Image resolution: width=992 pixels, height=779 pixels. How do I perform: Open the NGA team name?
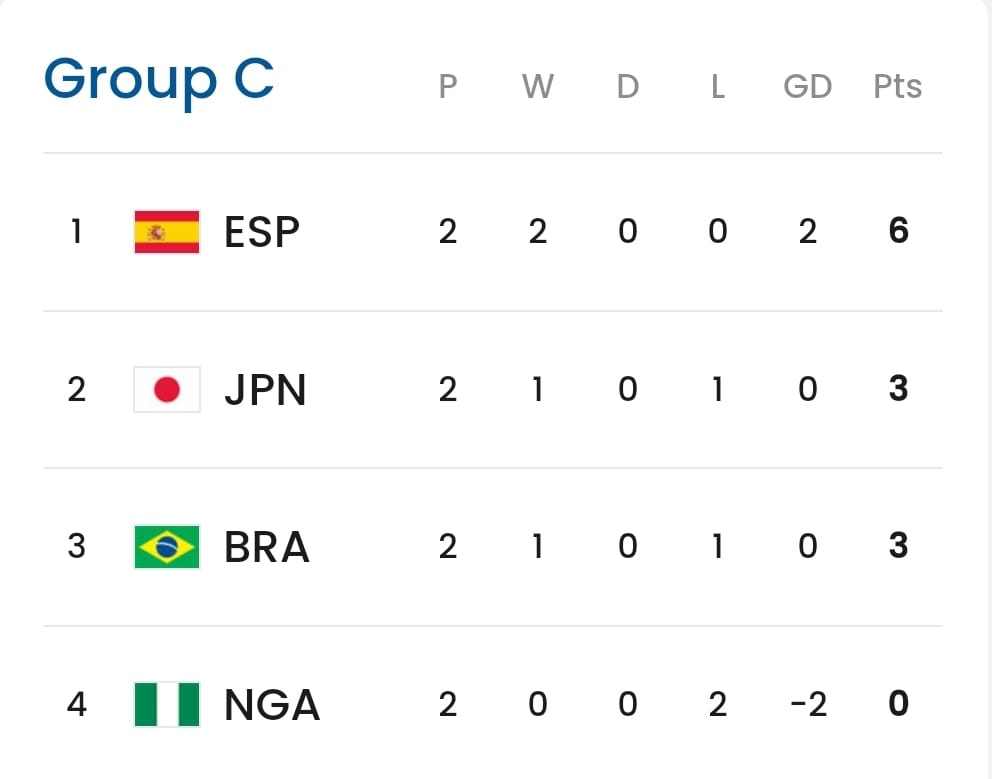pos(272,705)
